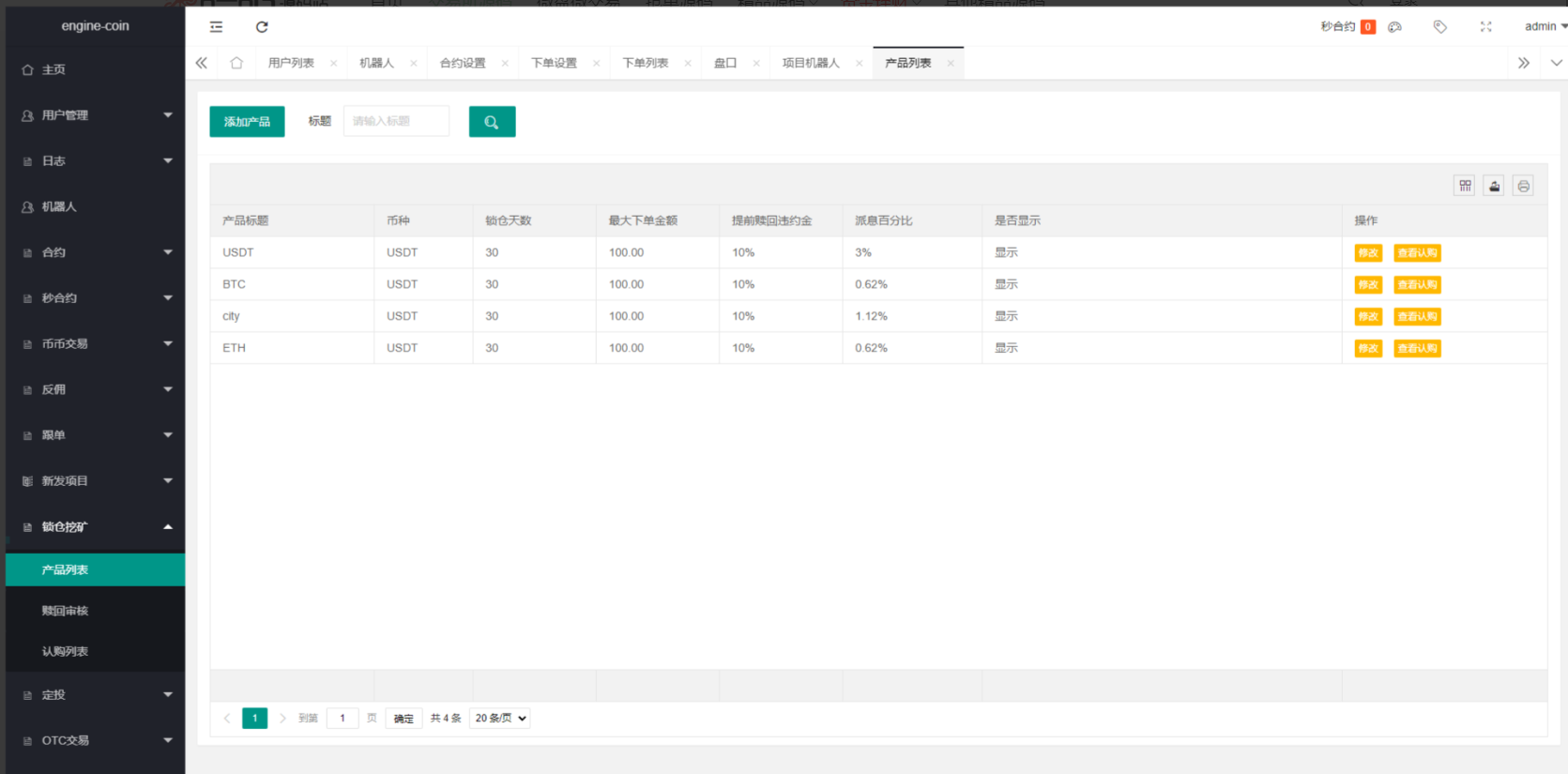1568x774 pixels.
Task: Click the tag note icon in header
Action: click(1439, 27)
